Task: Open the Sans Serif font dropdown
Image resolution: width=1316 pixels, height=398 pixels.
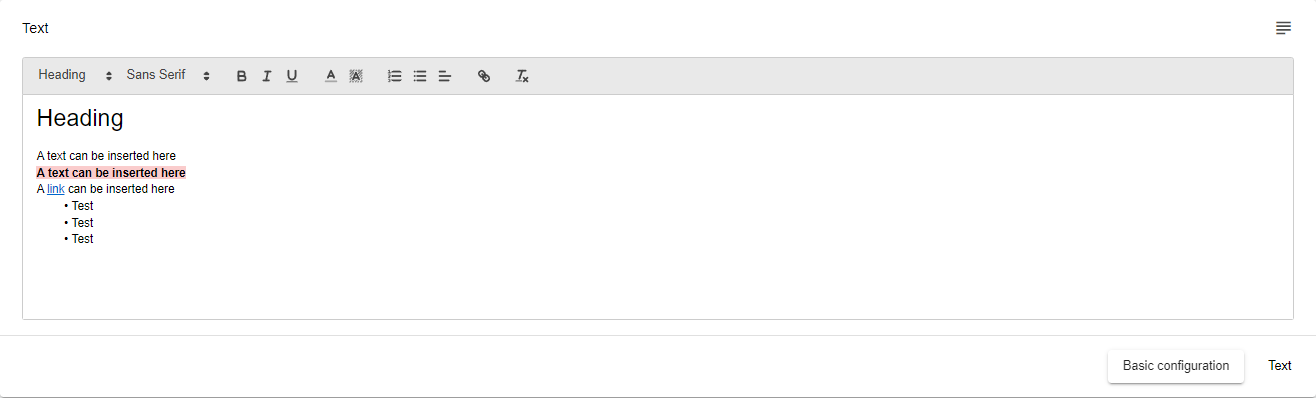Action: pyautogui.click(x=168, y=75)
